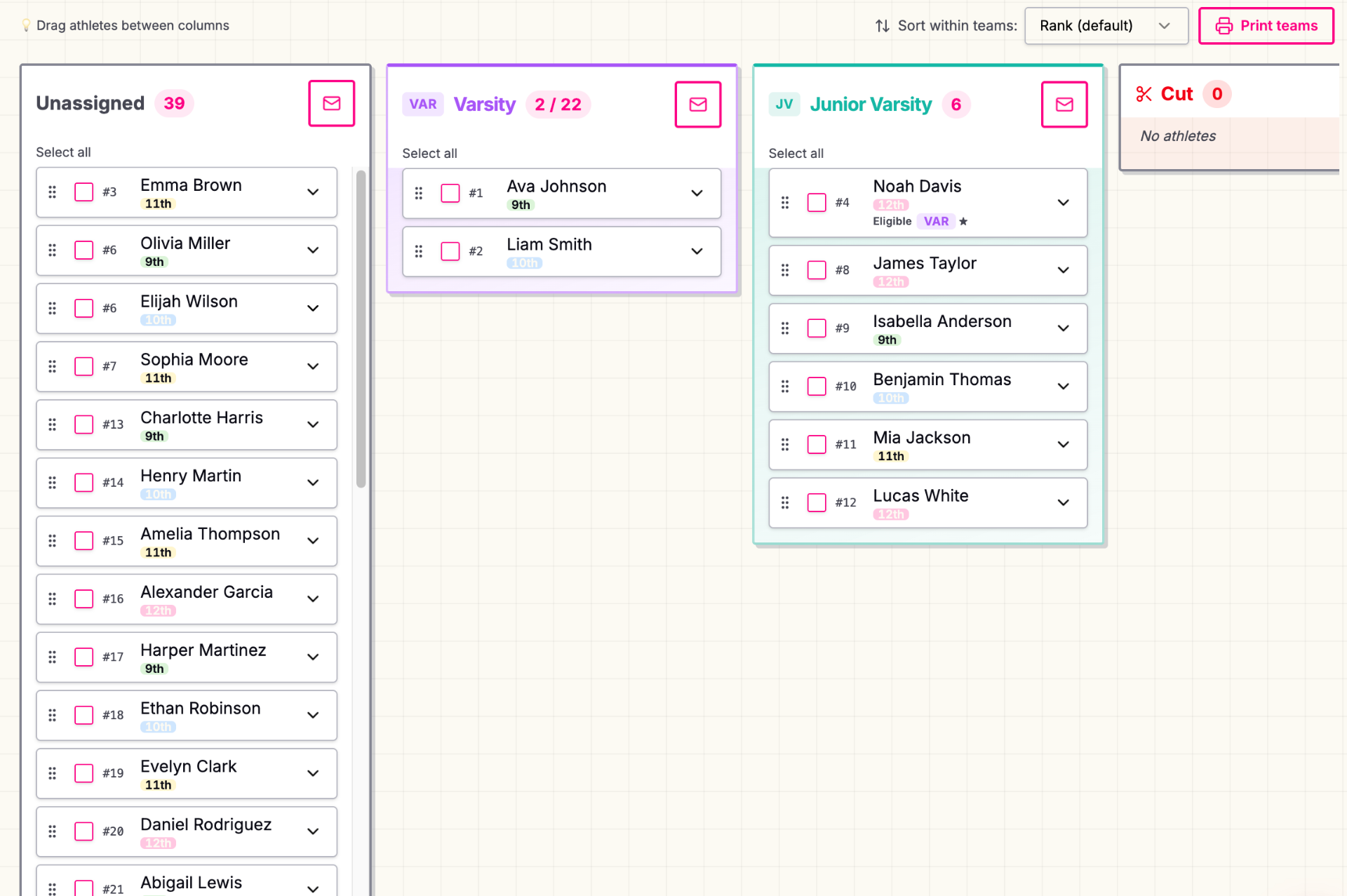Image resolution: width=1347 pixels, height=896 pixels.
Task: Click drag handle for Liam Smith
Action: pyautogui.click(x=418, y=251)
